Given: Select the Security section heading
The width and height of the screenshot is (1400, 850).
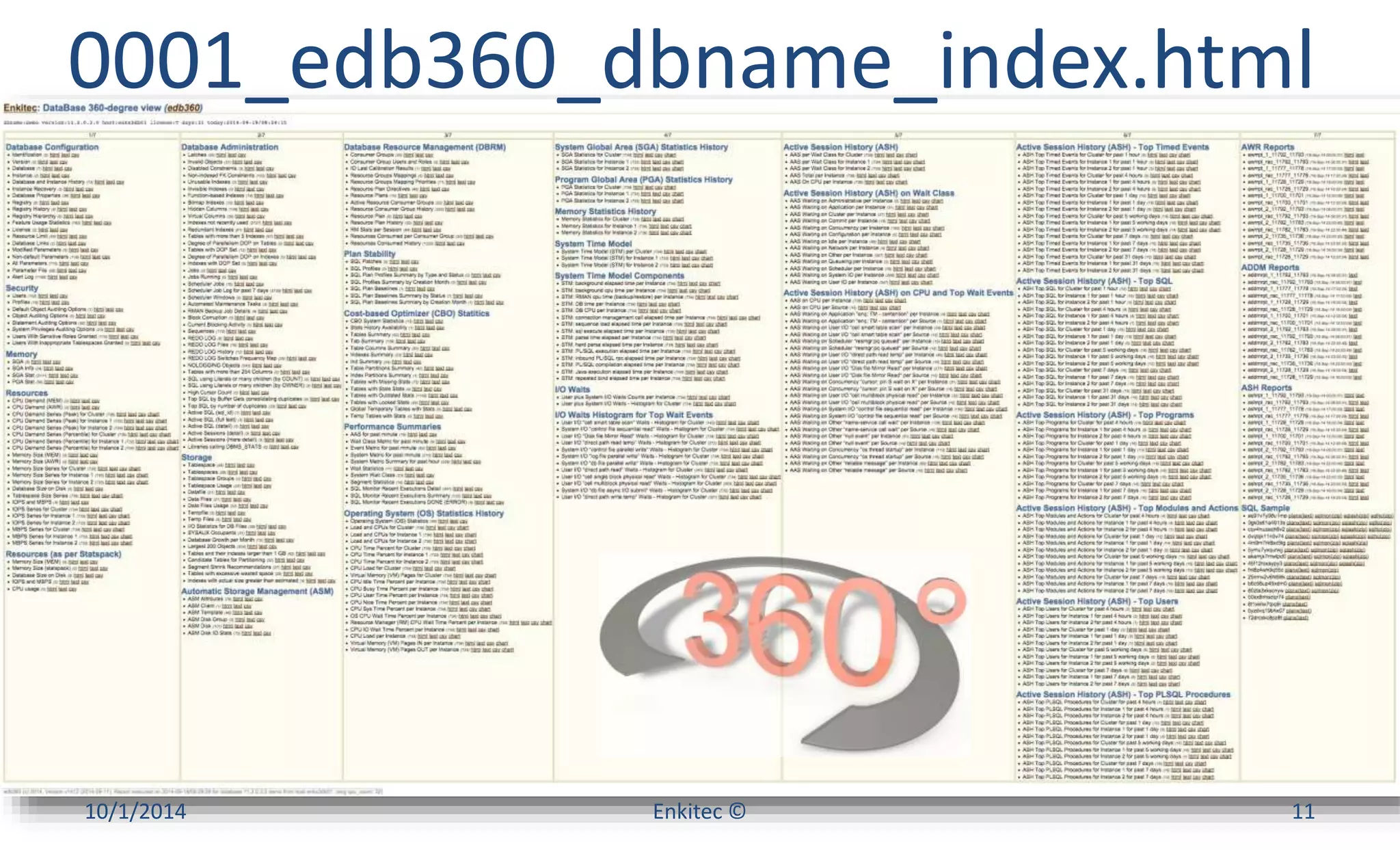Looking at the screenshot, I should point(22,288).
